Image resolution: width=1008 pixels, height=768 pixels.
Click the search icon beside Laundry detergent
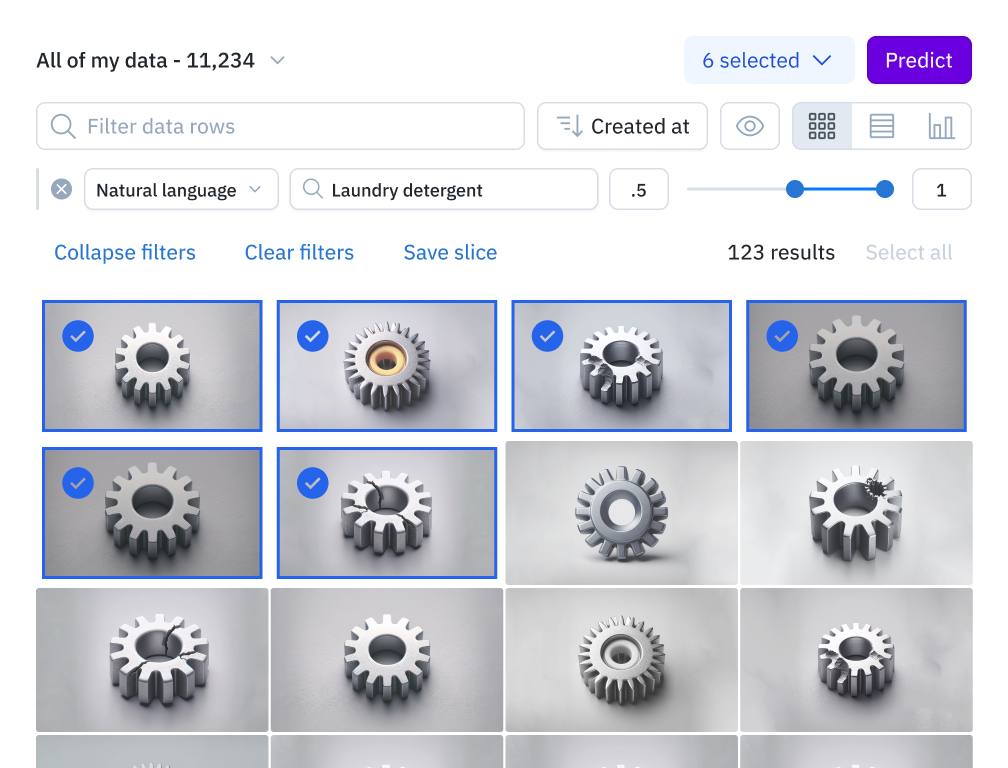pyautogui.click(x=315, y=189)
